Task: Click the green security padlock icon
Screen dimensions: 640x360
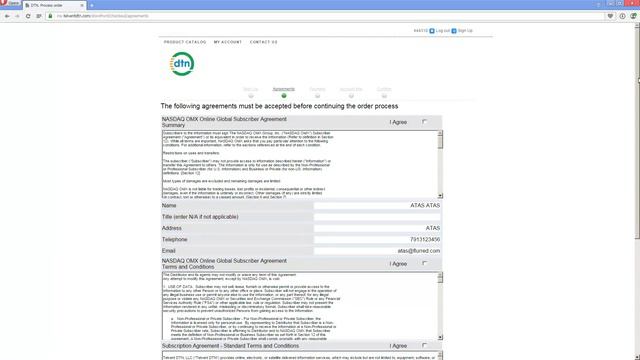Action: point(50,16)
